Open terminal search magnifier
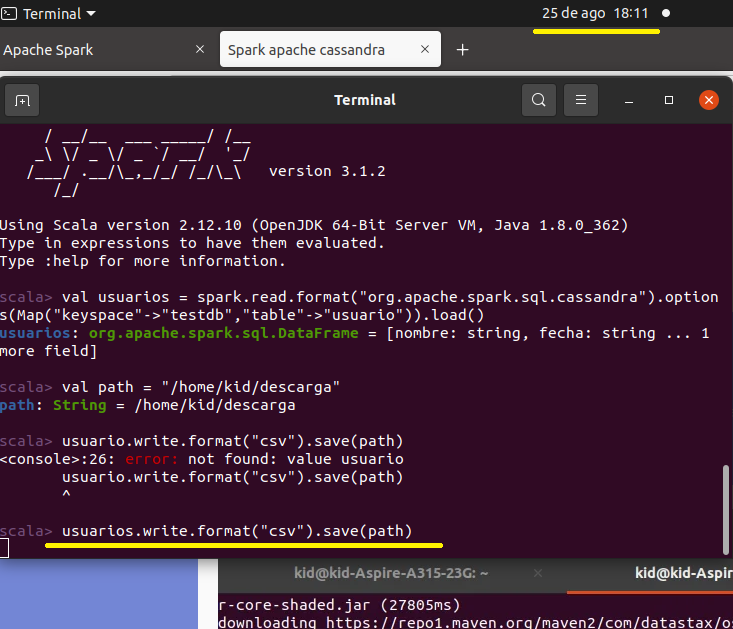The height and width of the screenshot is (629, 733). pos(539,100)
